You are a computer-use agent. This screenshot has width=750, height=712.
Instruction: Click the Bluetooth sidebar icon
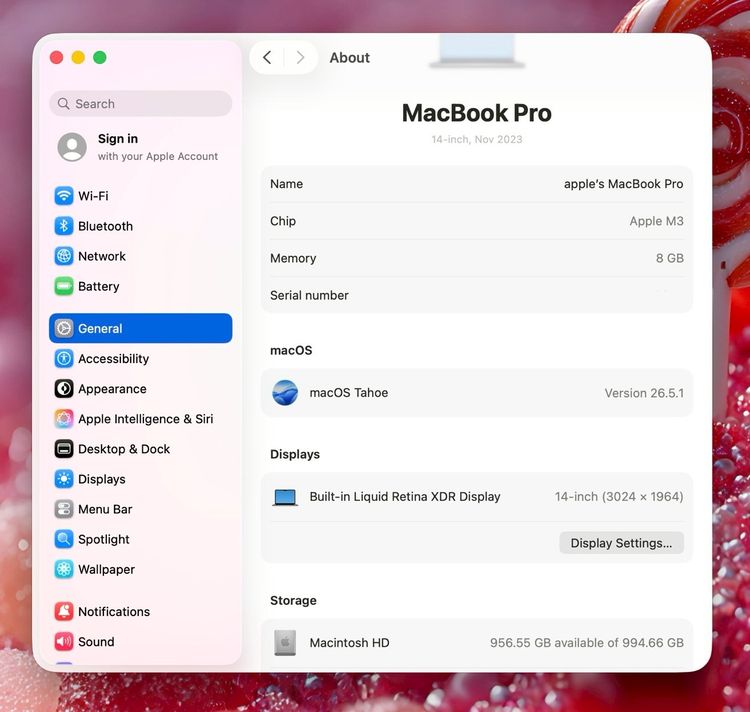[64, 226]
